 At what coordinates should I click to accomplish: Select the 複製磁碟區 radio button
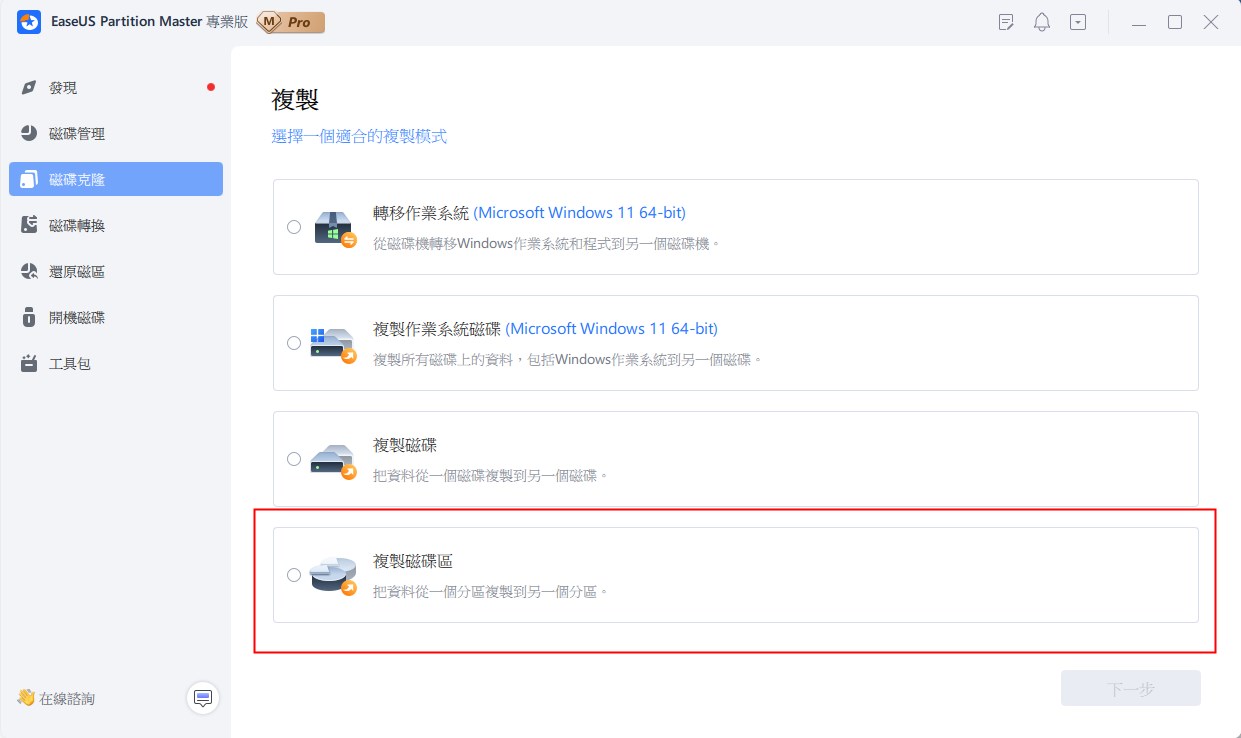click(x=294, y=575)
